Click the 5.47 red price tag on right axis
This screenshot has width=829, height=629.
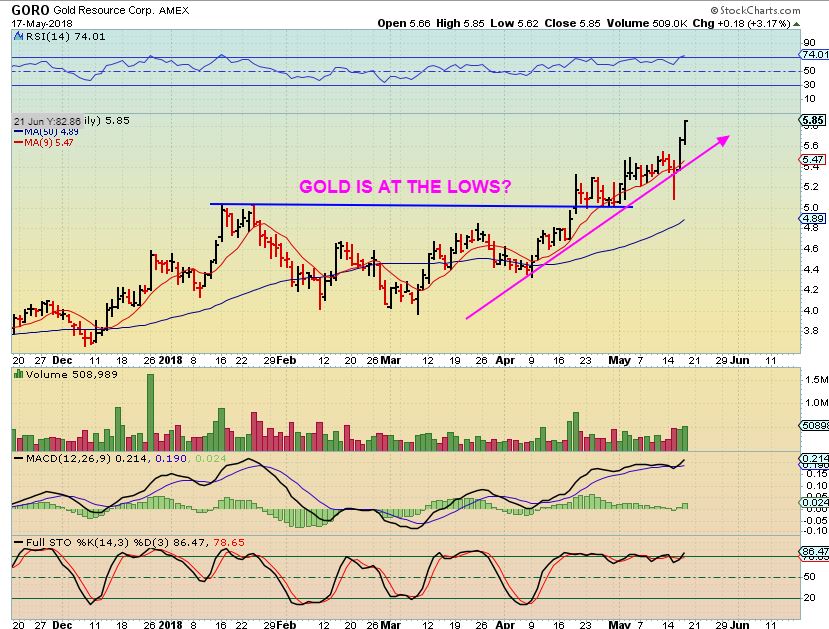tap(813, 160)
